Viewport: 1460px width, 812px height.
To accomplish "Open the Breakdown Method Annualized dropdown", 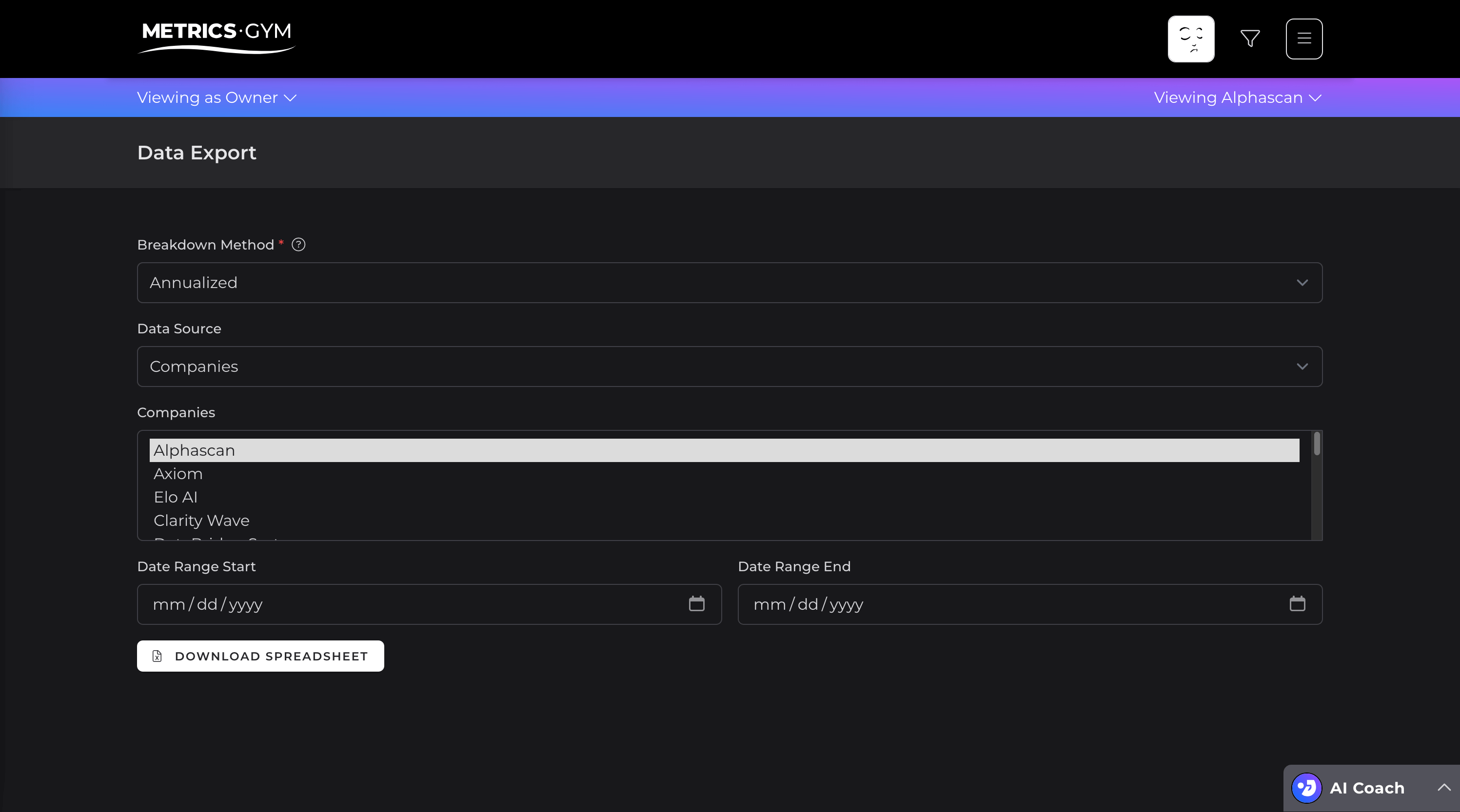I will pyautogui.click(x=730, y=282).
